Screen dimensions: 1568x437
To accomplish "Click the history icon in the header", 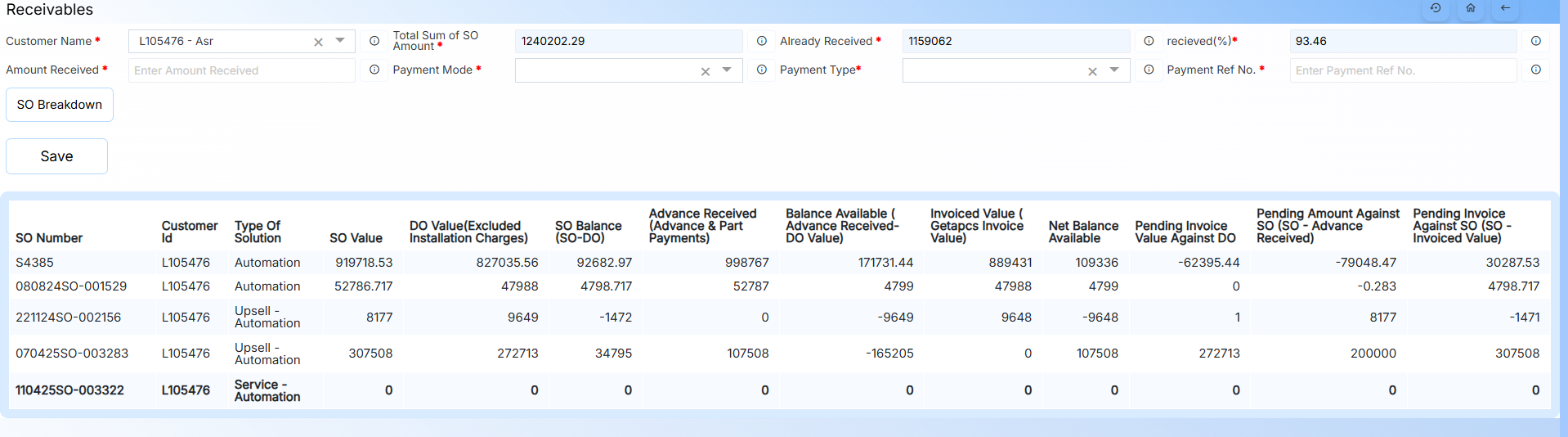I will pos(1436,8).
